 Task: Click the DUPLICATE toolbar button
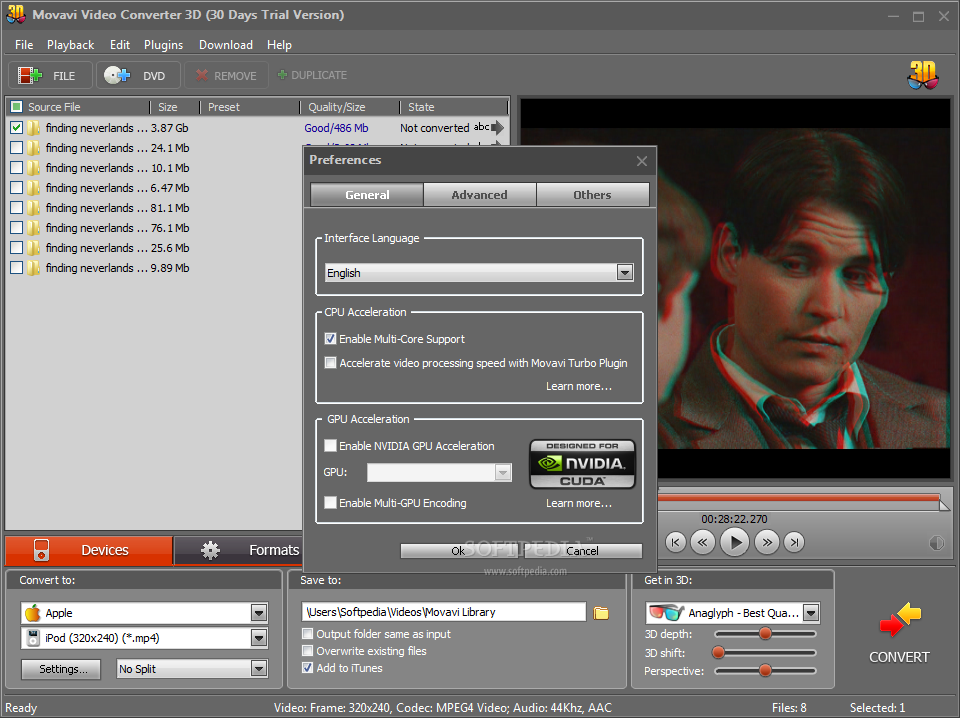pyautogui.click(x=312, y=75)
